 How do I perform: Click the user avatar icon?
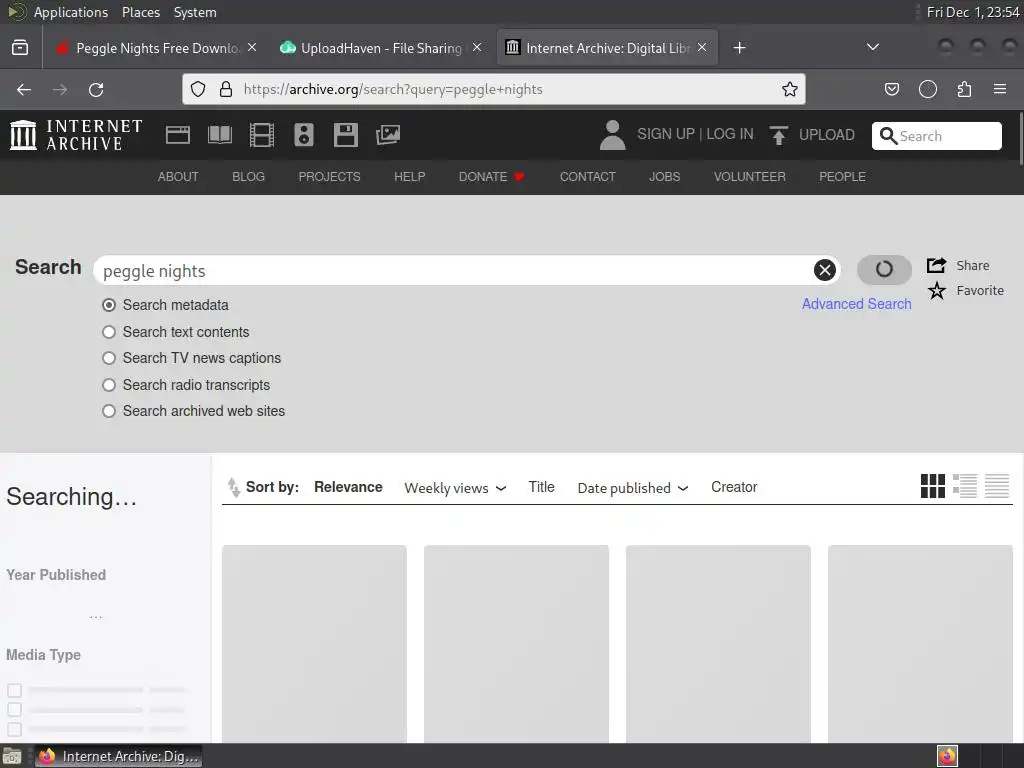tap(613, 135)
